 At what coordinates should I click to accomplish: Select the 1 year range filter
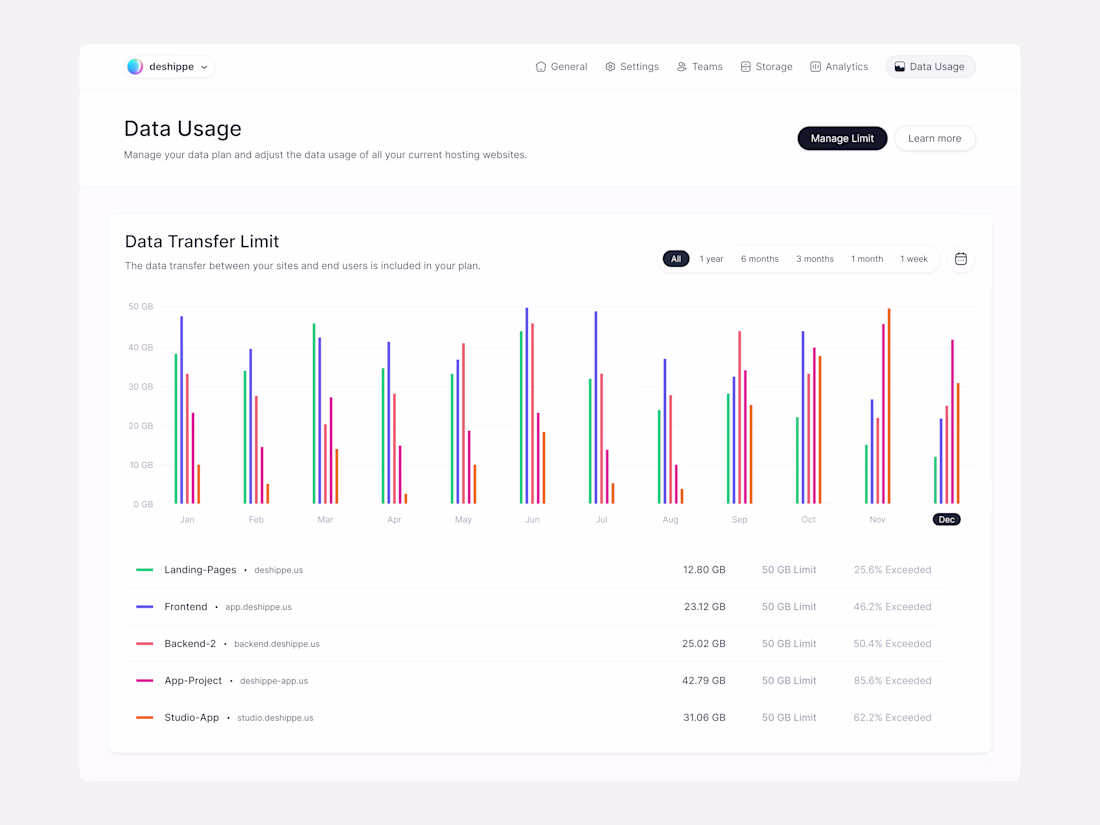point(711,259)
